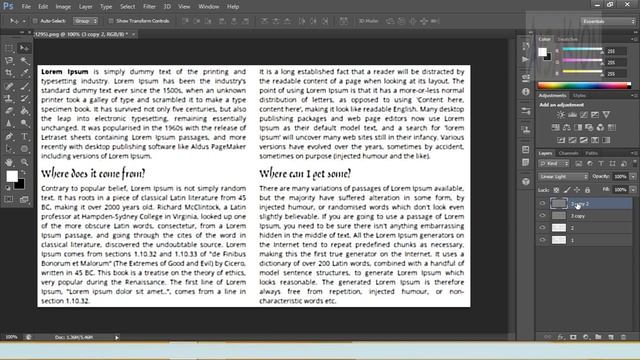
Task: Select the Lasso tool
Action: coord(9,61)
